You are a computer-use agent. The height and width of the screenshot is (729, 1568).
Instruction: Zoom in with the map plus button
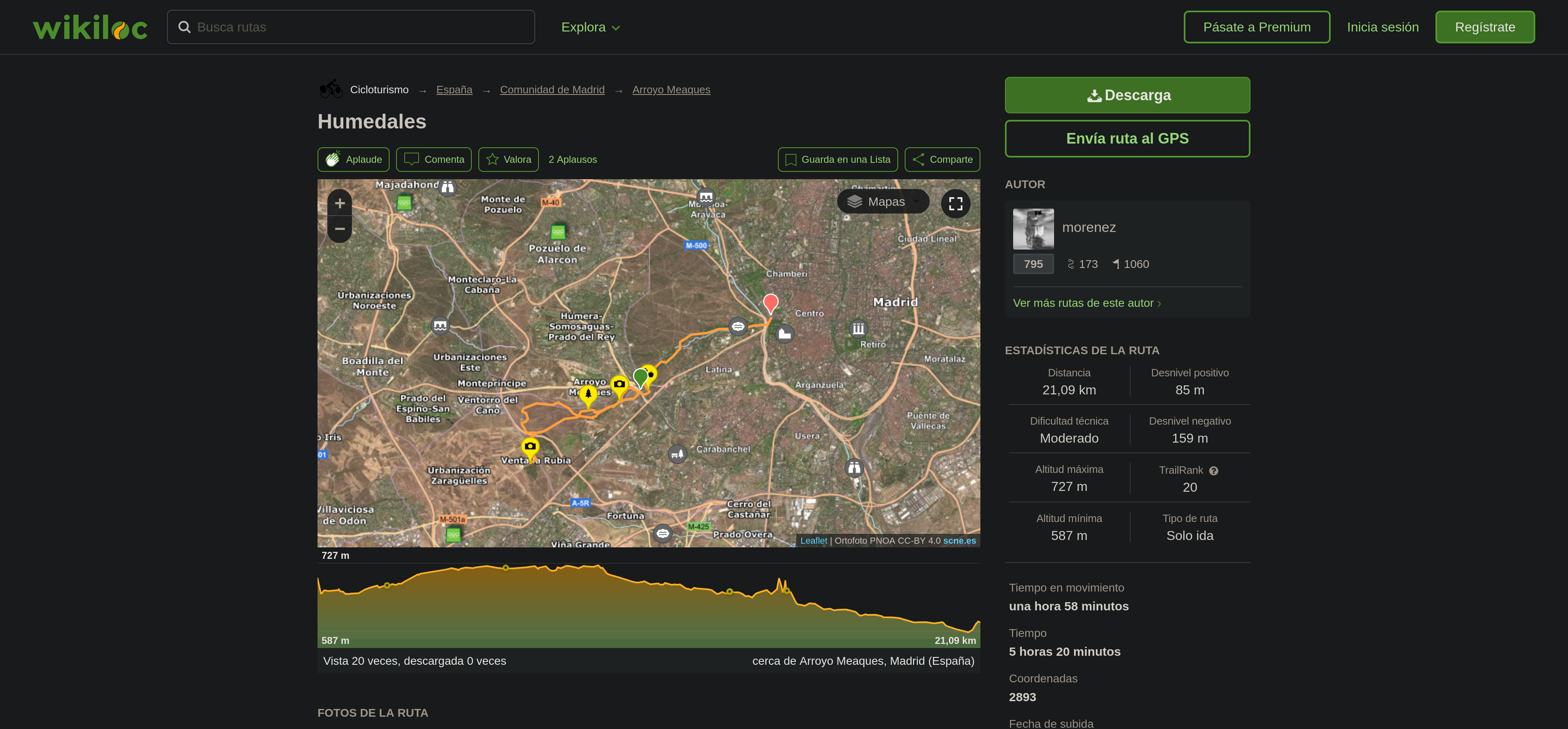coord(340,203)
